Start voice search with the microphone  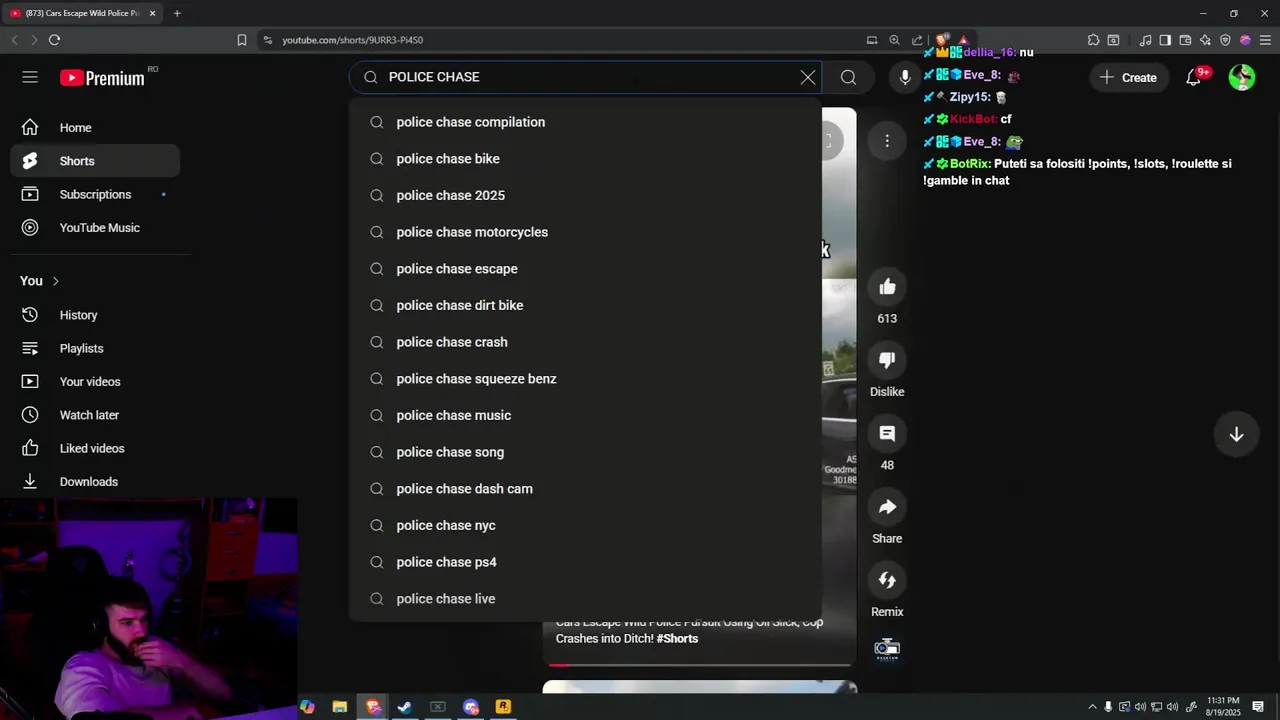(x=905, y=77)
